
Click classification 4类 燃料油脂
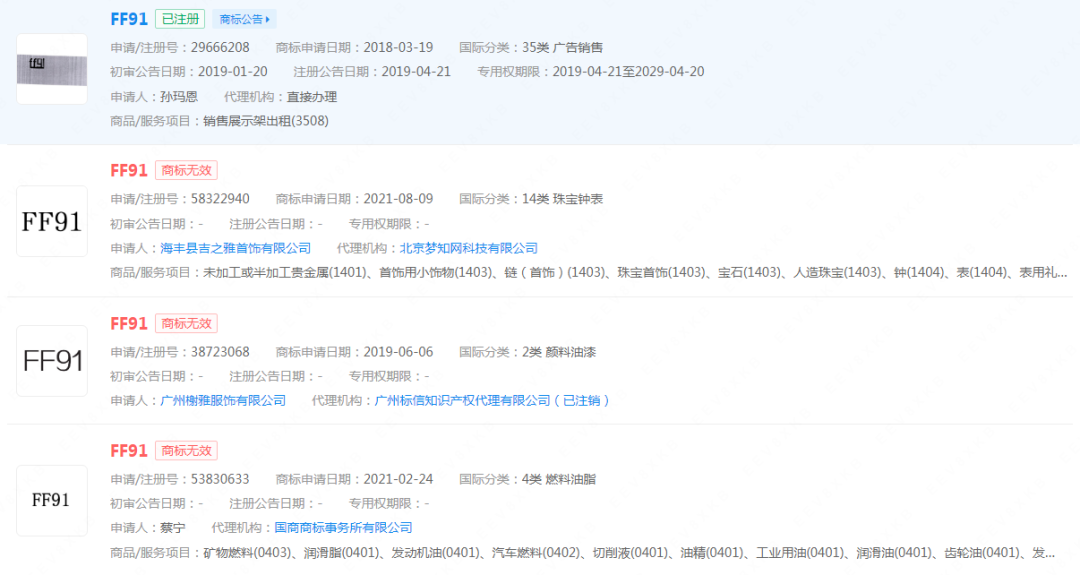[559, 479]
